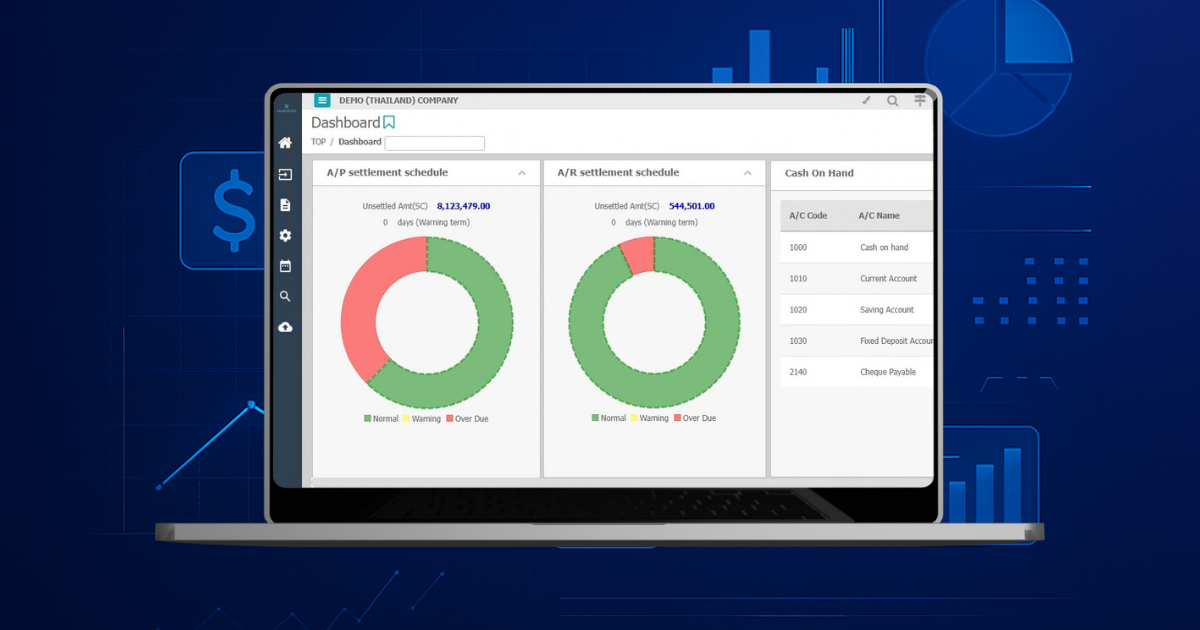Collapse the A/P settlement schedule panel
Viewport: 1200px width, 630px height.
click(x=522, y=173)
